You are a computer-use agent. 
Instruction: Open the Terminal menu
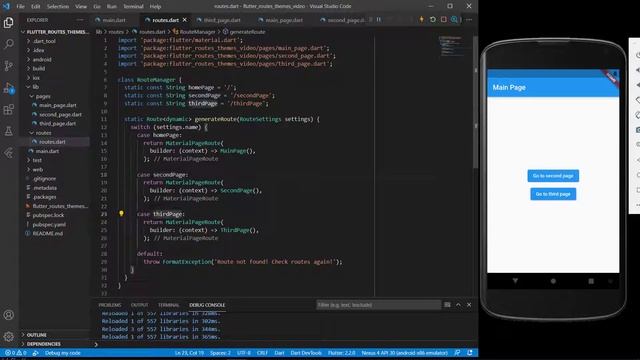pyautogui.click(x=133, y=7)
